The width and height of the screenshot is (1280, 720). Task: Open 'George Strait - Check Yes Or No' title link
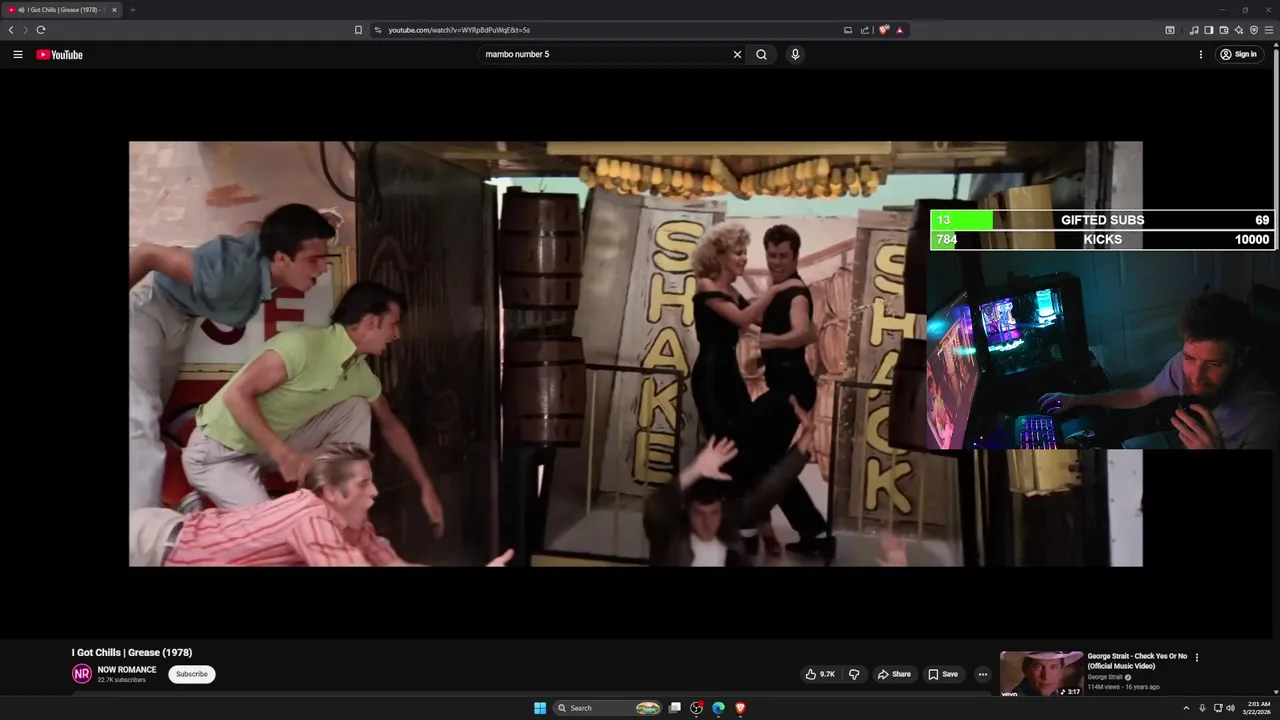pyautogui.click(x=1138, y=661)
